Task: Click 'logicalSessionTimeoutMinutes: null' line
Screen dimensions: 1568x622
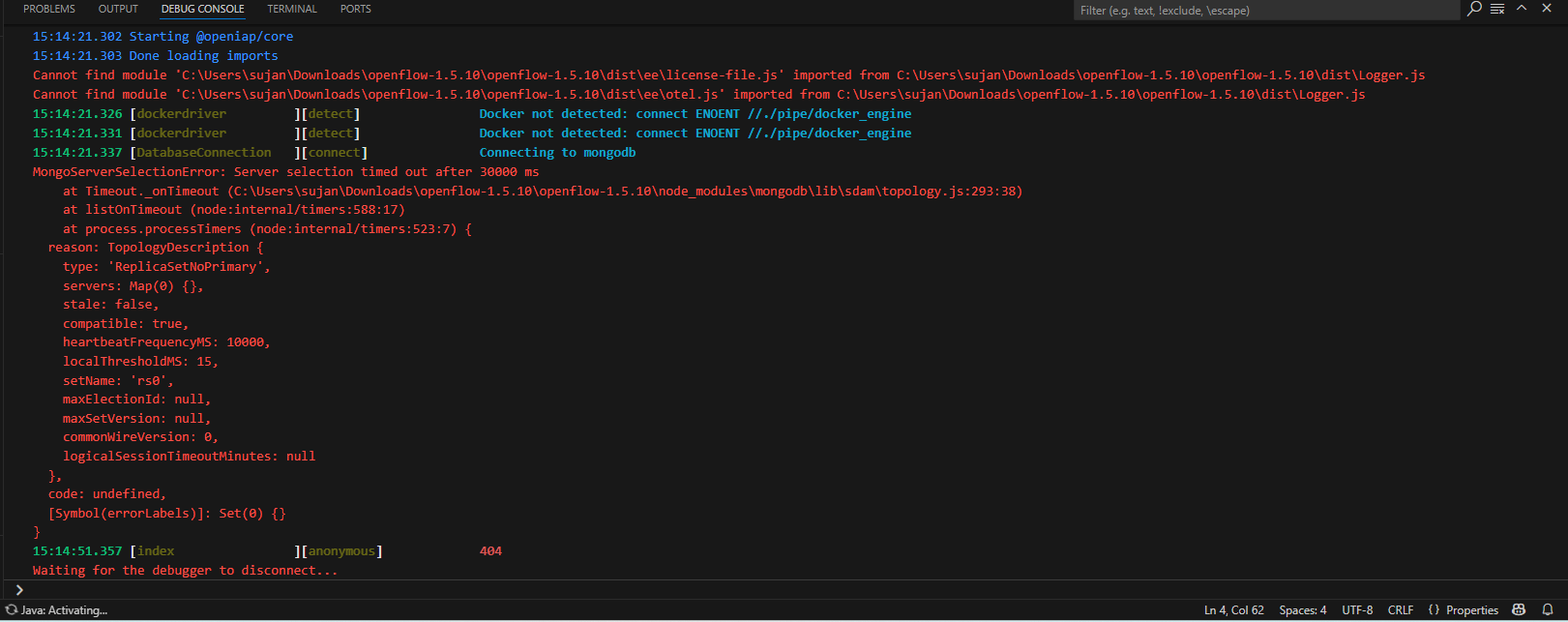Action: click(x=189, y=457)
